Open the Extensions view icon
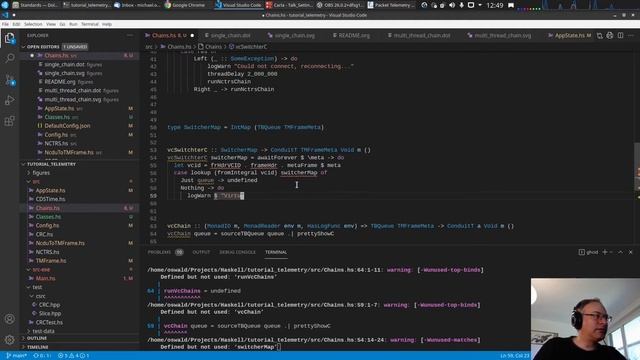The height and width of the screenshot is (360, 640). click(x=9, y=121)
